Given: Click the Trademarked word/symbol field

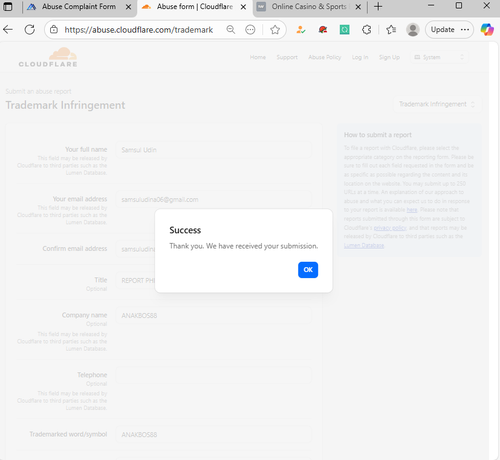Looking at the screenshot, I should click(214, 435).
